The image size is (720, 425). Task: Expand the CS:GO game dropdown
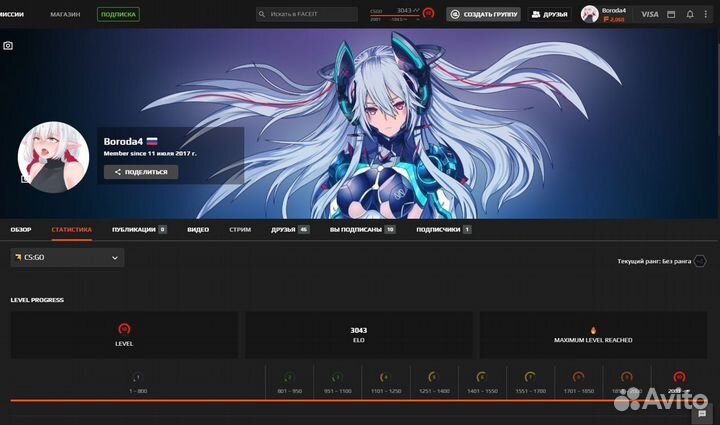tap(67, 258)
